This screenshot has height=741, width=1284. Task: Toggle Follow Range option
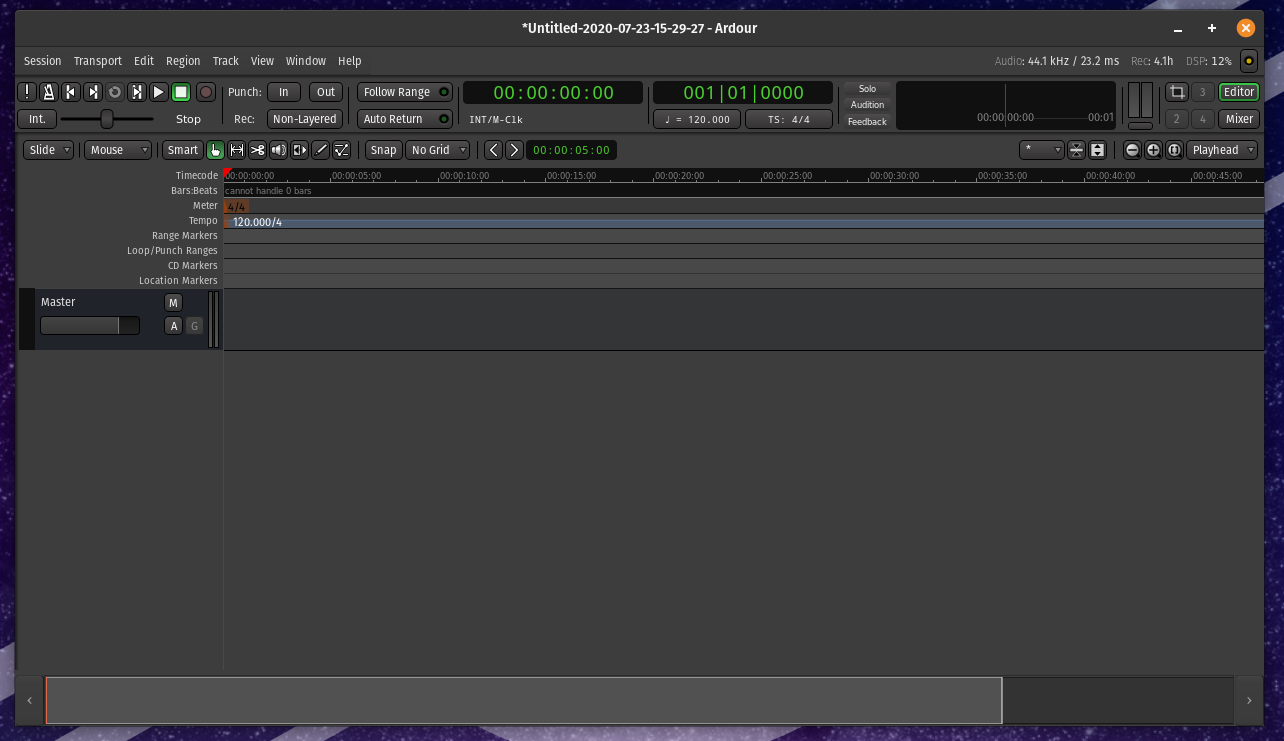click(404, 92)
